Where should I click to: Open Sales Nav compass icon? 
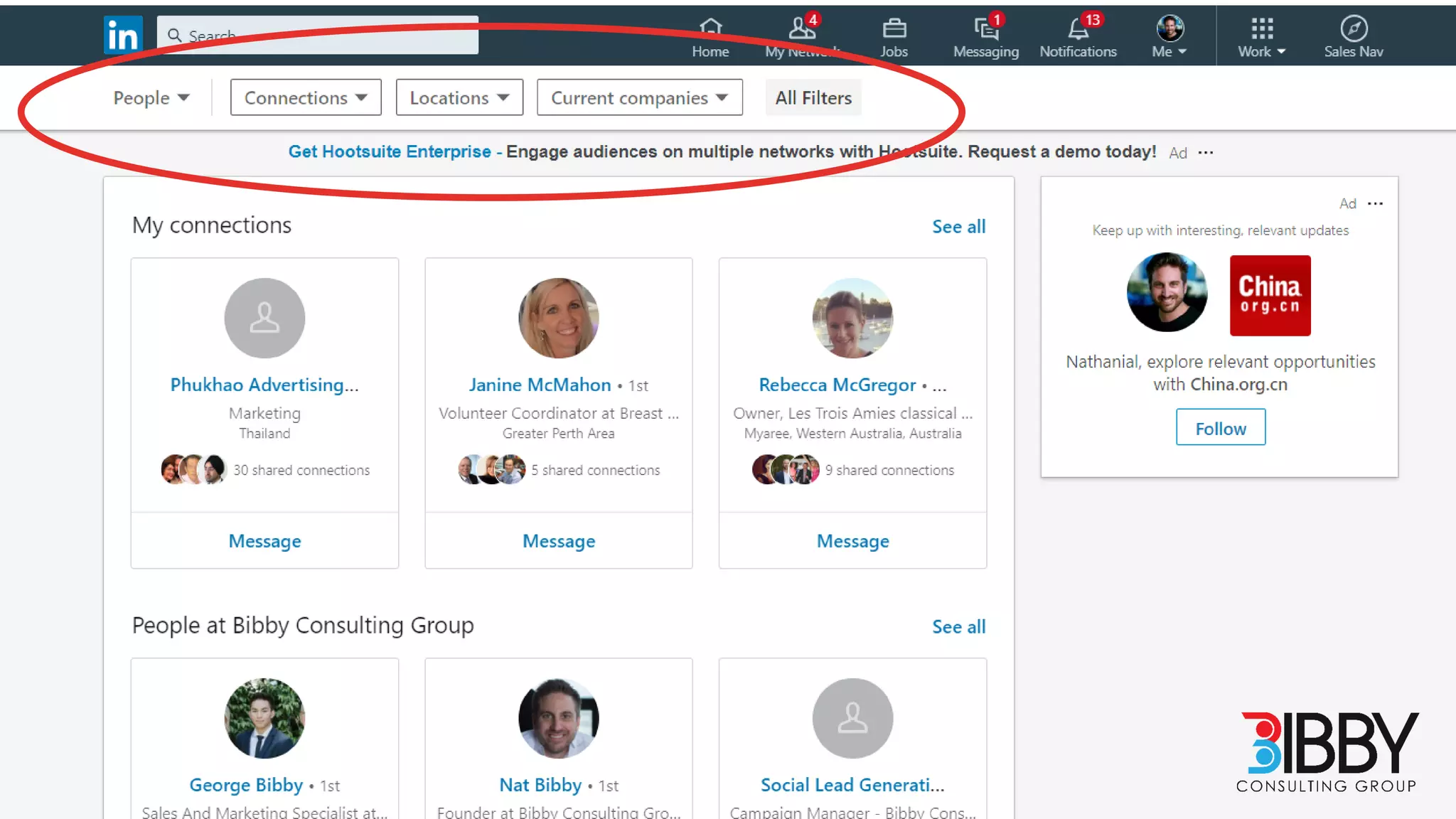click(x=1353, y=29)
